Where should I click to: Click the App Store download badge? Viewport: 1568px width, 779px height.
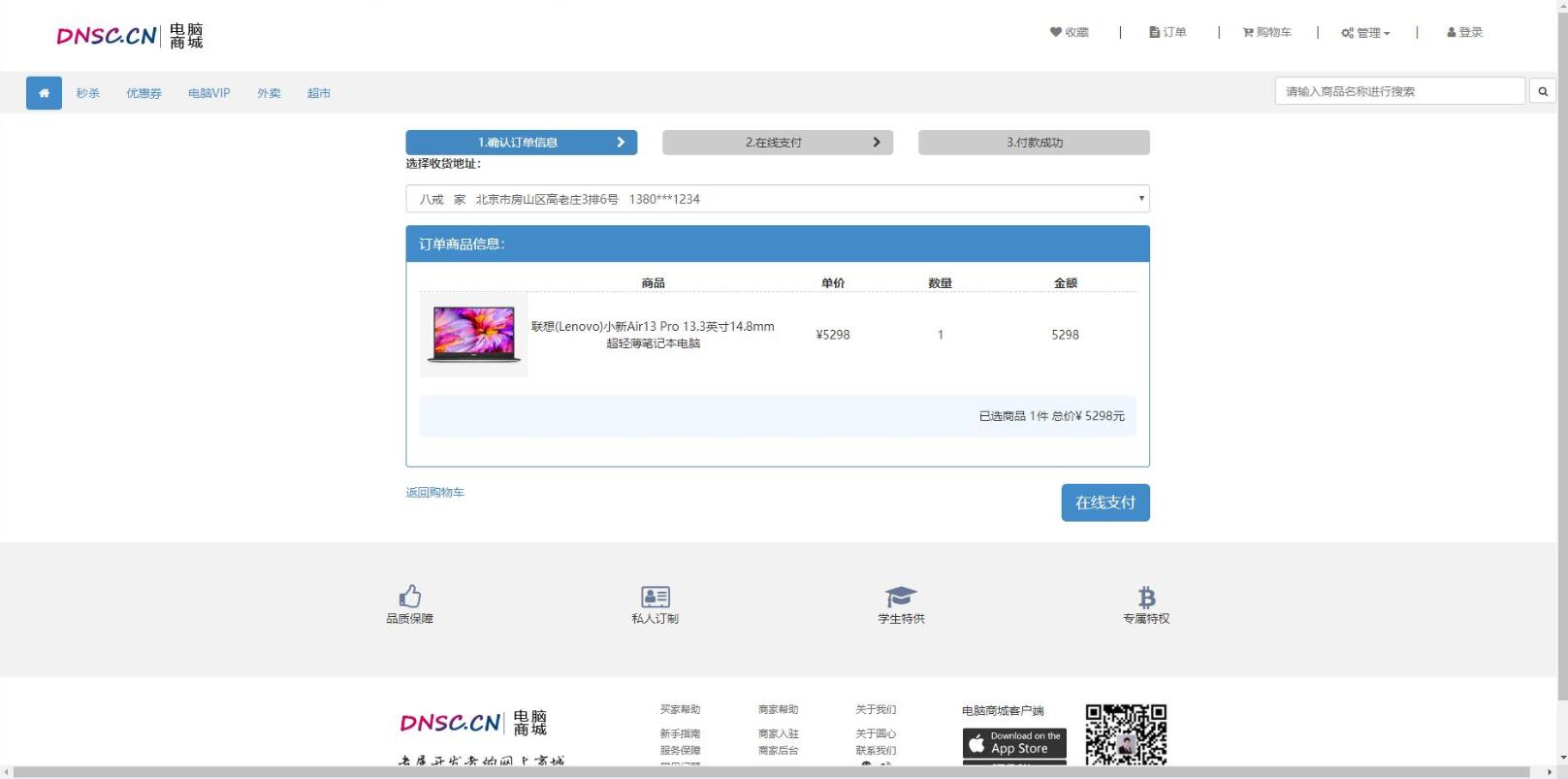(x=1014, y=743)
